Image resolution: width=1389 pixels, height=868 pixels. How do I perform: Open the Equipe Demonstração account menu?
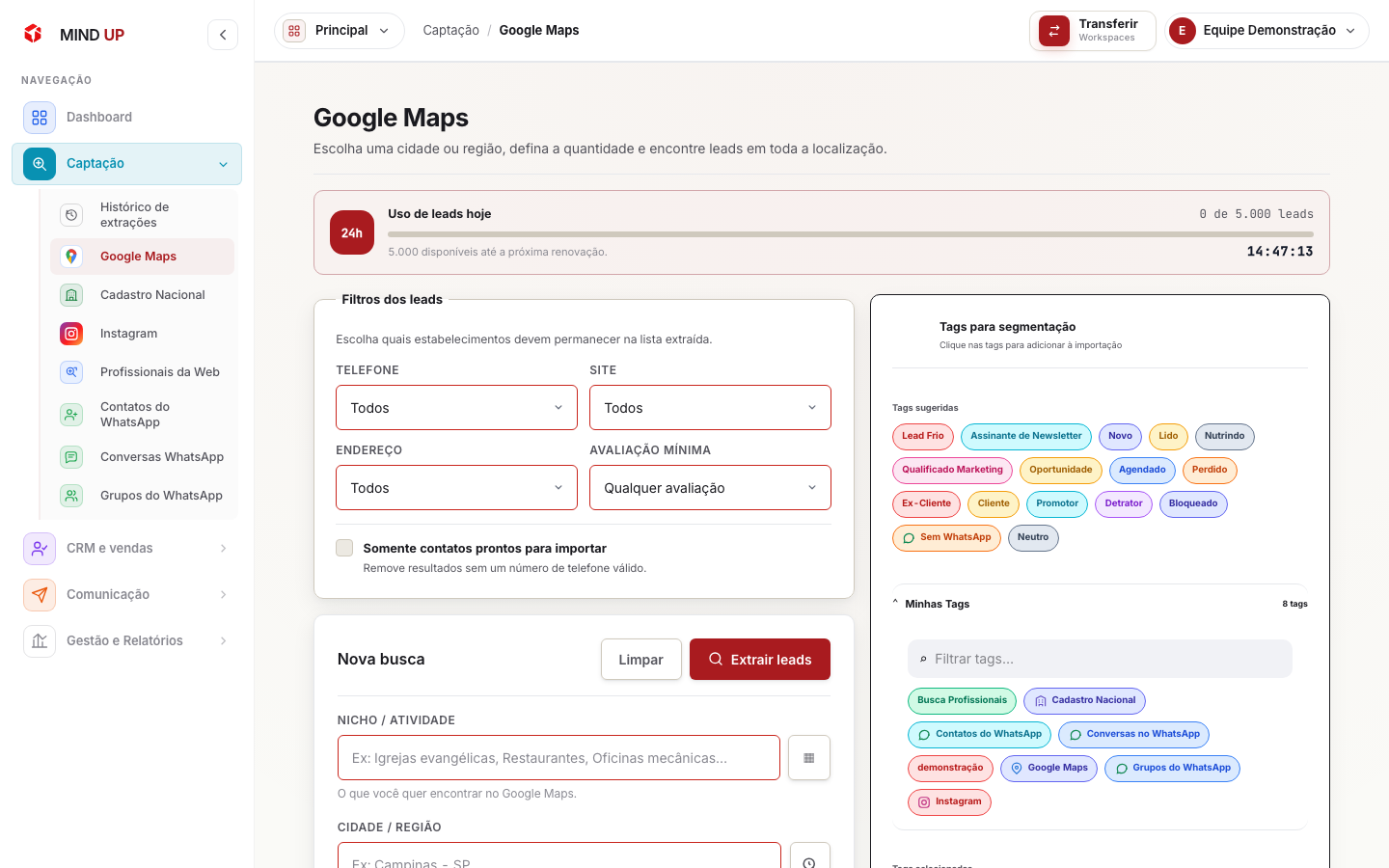point(1266,31)
